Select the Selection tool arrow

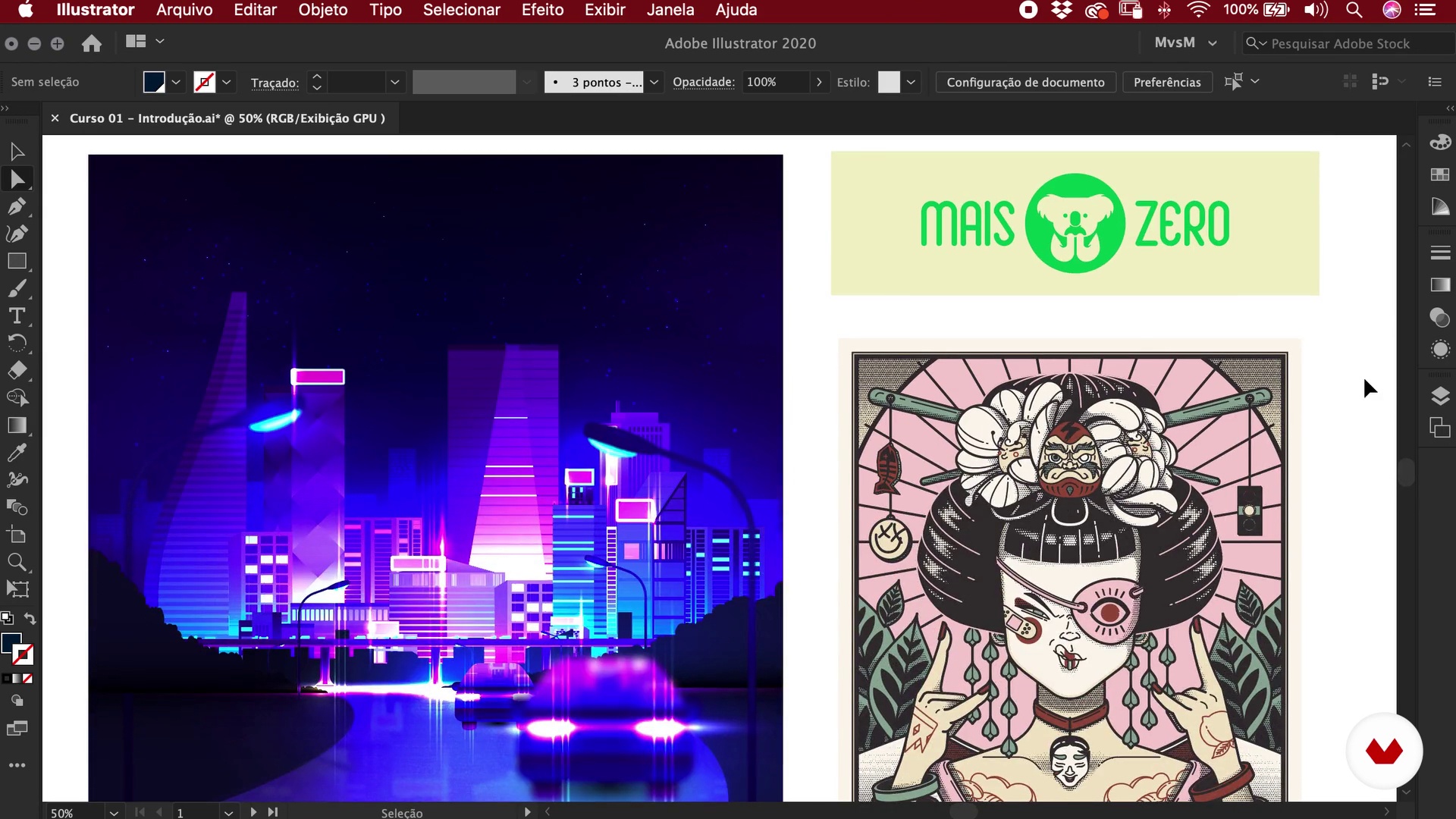point(17,152)
